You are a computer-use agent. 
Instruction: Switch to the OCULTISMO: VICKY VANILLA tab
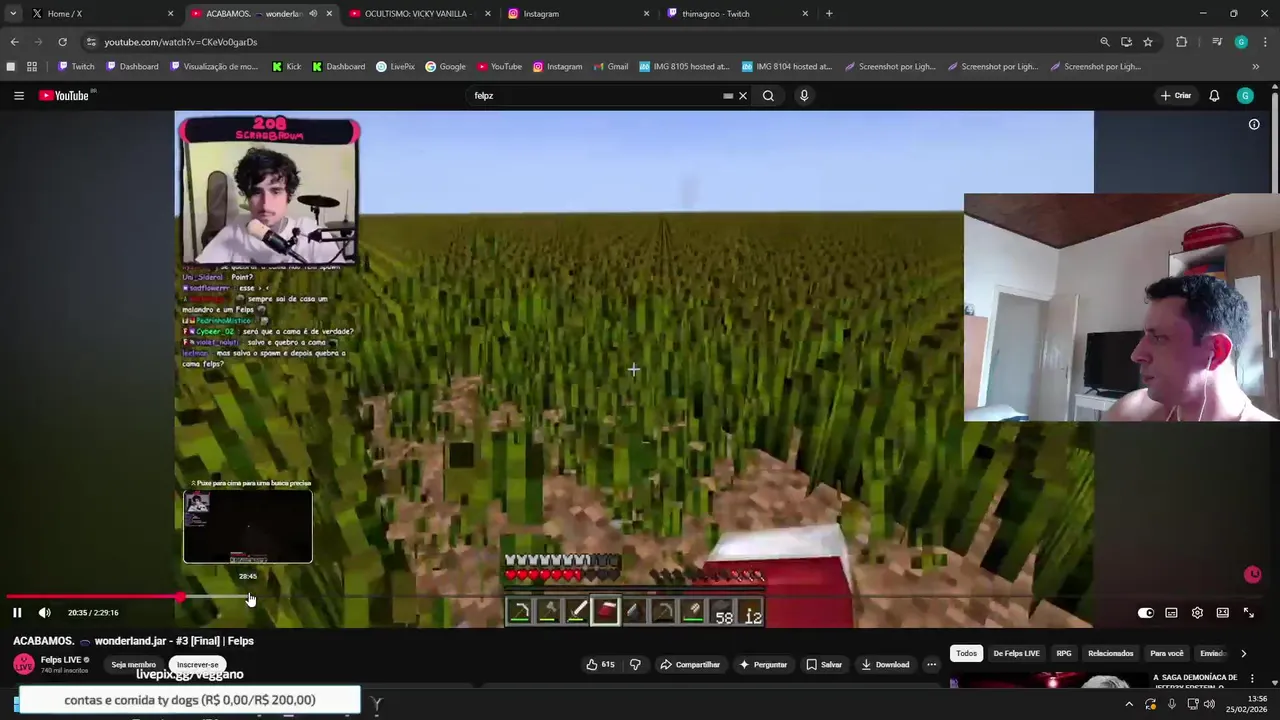(418, 14)
